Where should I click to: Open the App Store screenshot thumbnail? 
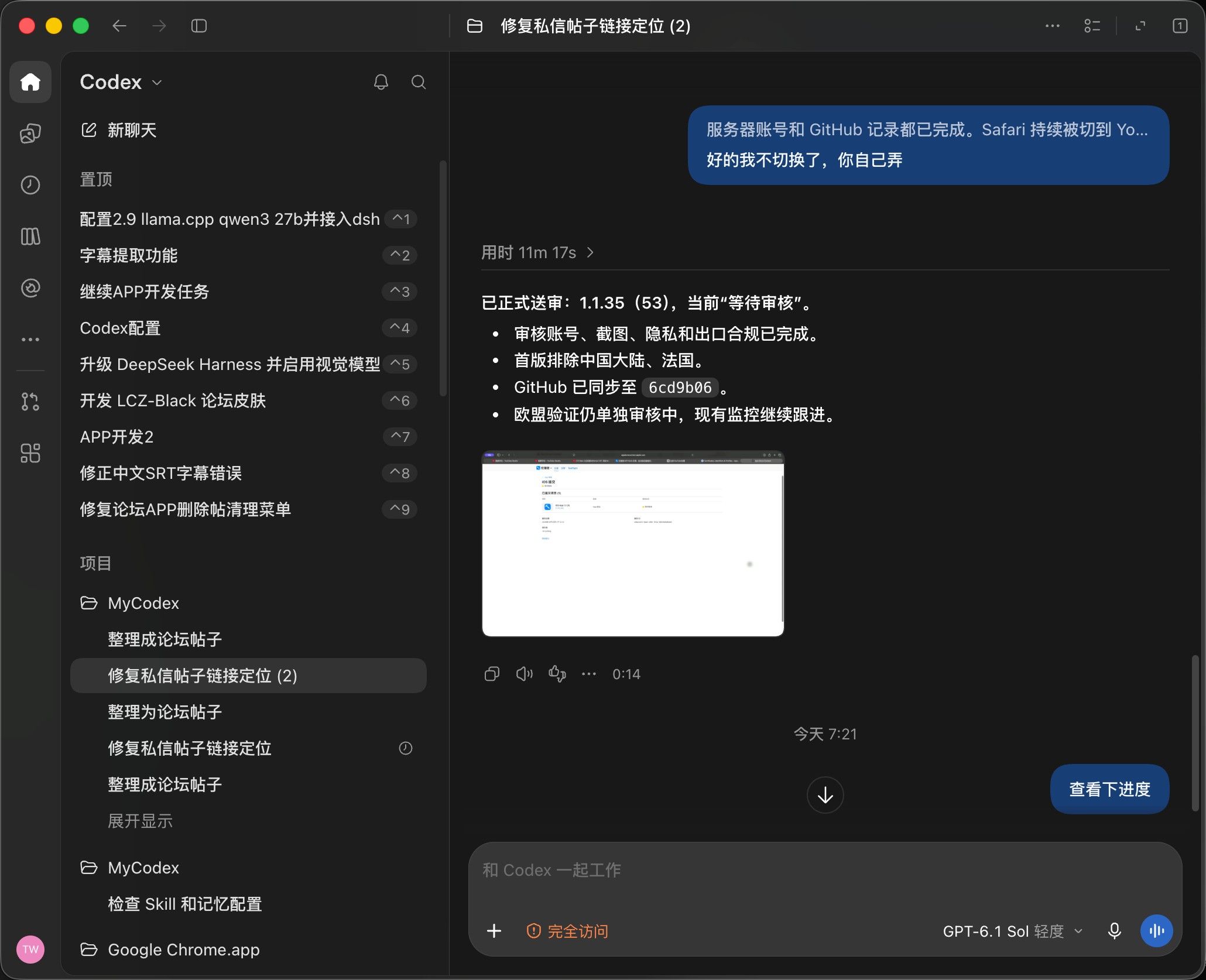coord(633,543)
